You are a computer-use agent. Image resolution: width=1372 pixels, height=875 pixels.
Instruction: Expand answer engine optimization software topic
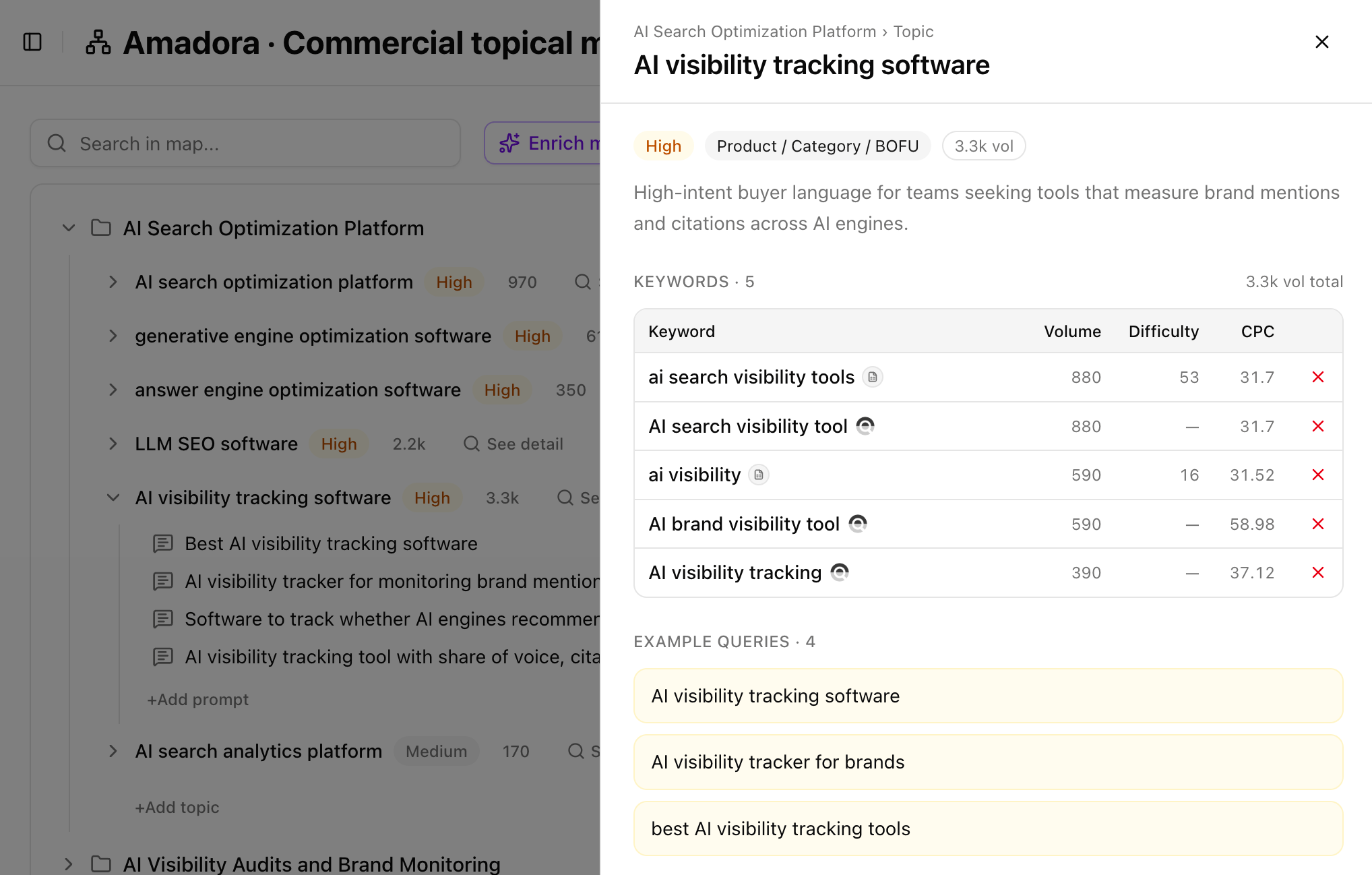(x=113, y=390)
